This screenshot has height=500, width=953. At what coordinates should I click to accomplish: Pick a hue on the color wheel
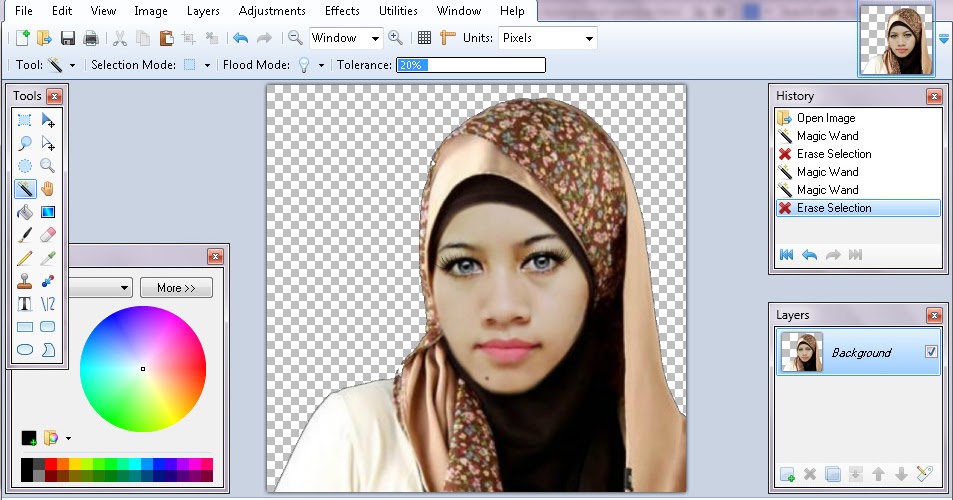(143, 369)
